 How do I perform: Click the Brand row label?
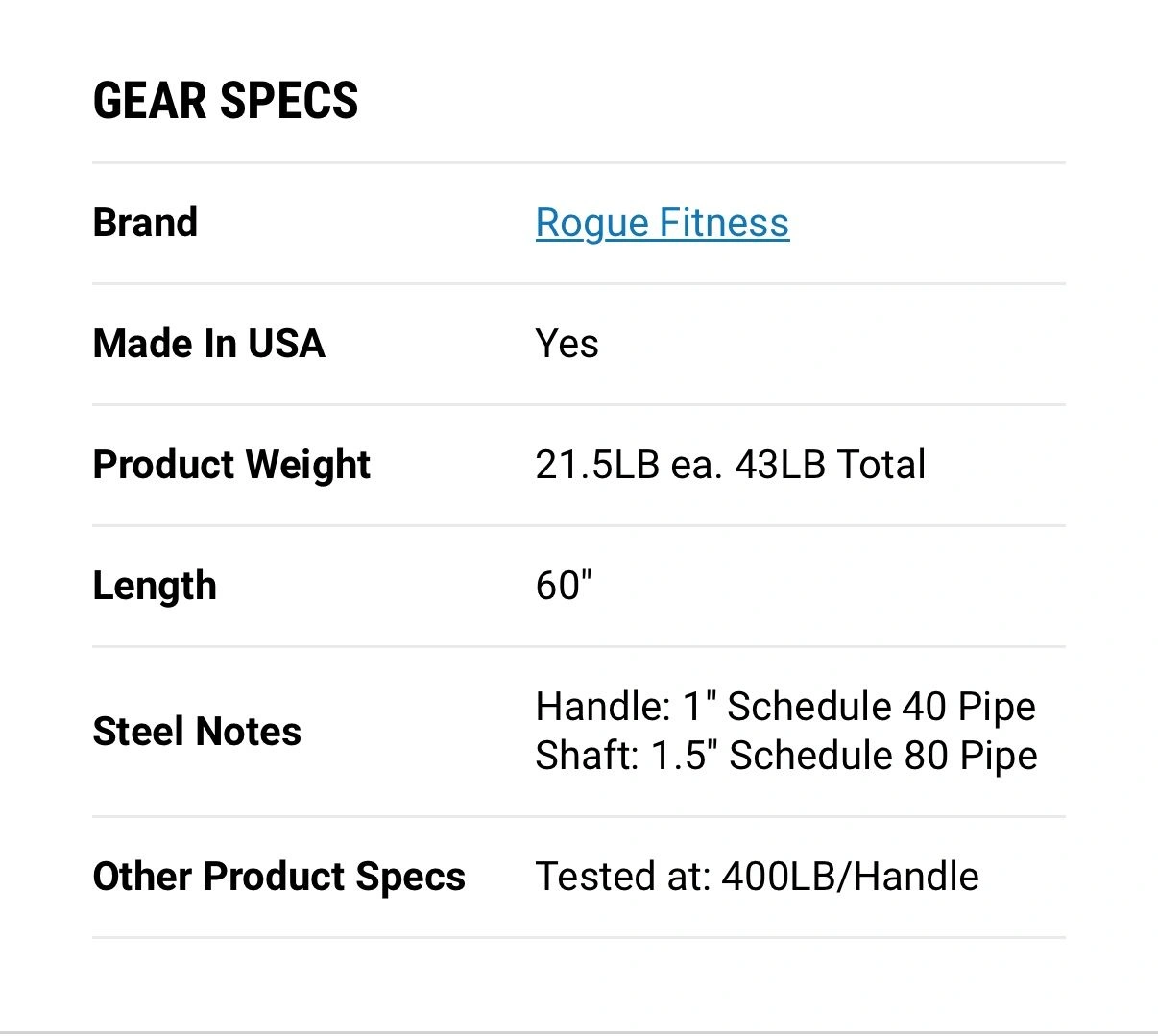coord(145,223)
